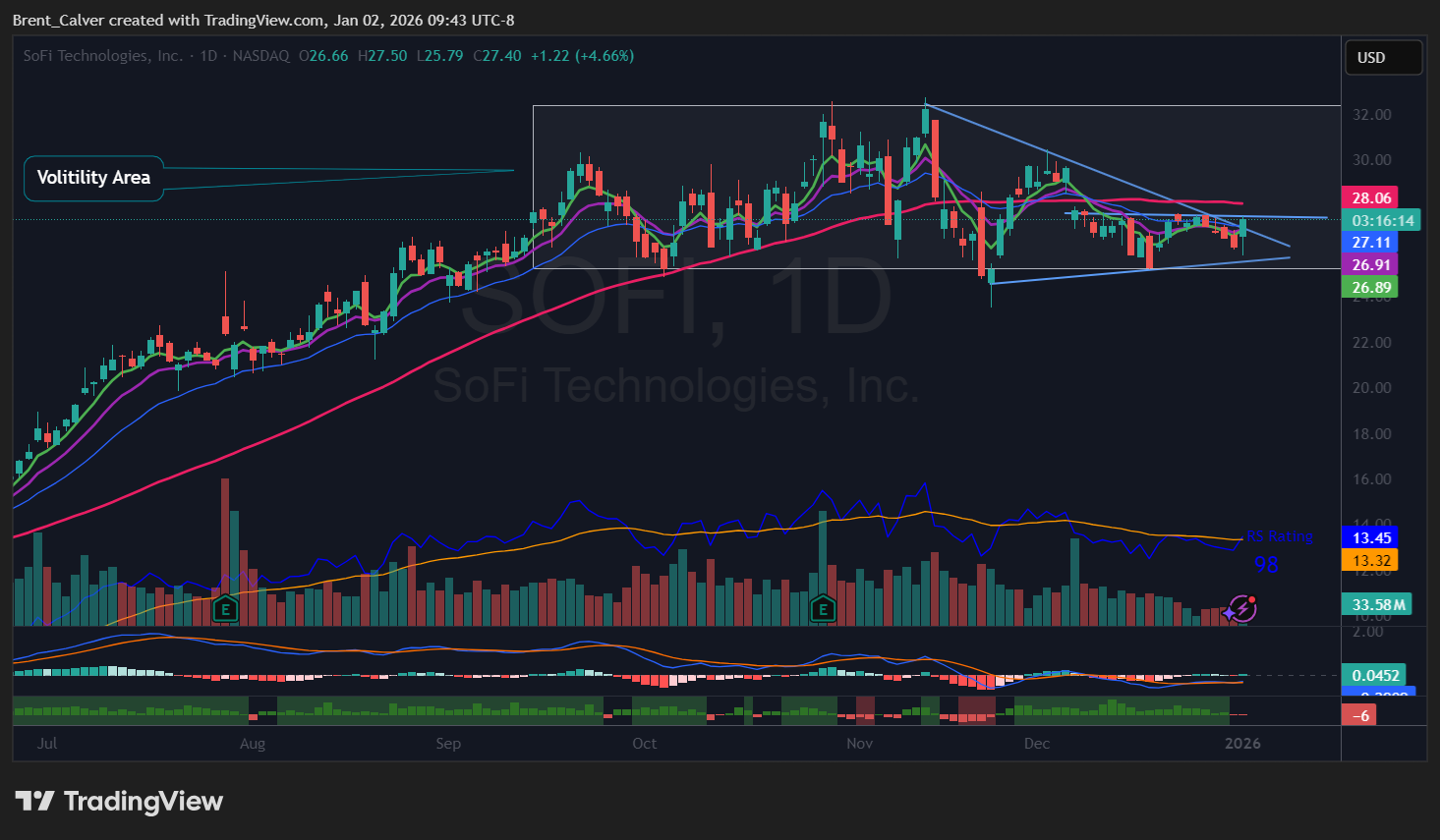Click the blue 27.11 price label
This screenshot has height=840, width=1440.
1370,243
